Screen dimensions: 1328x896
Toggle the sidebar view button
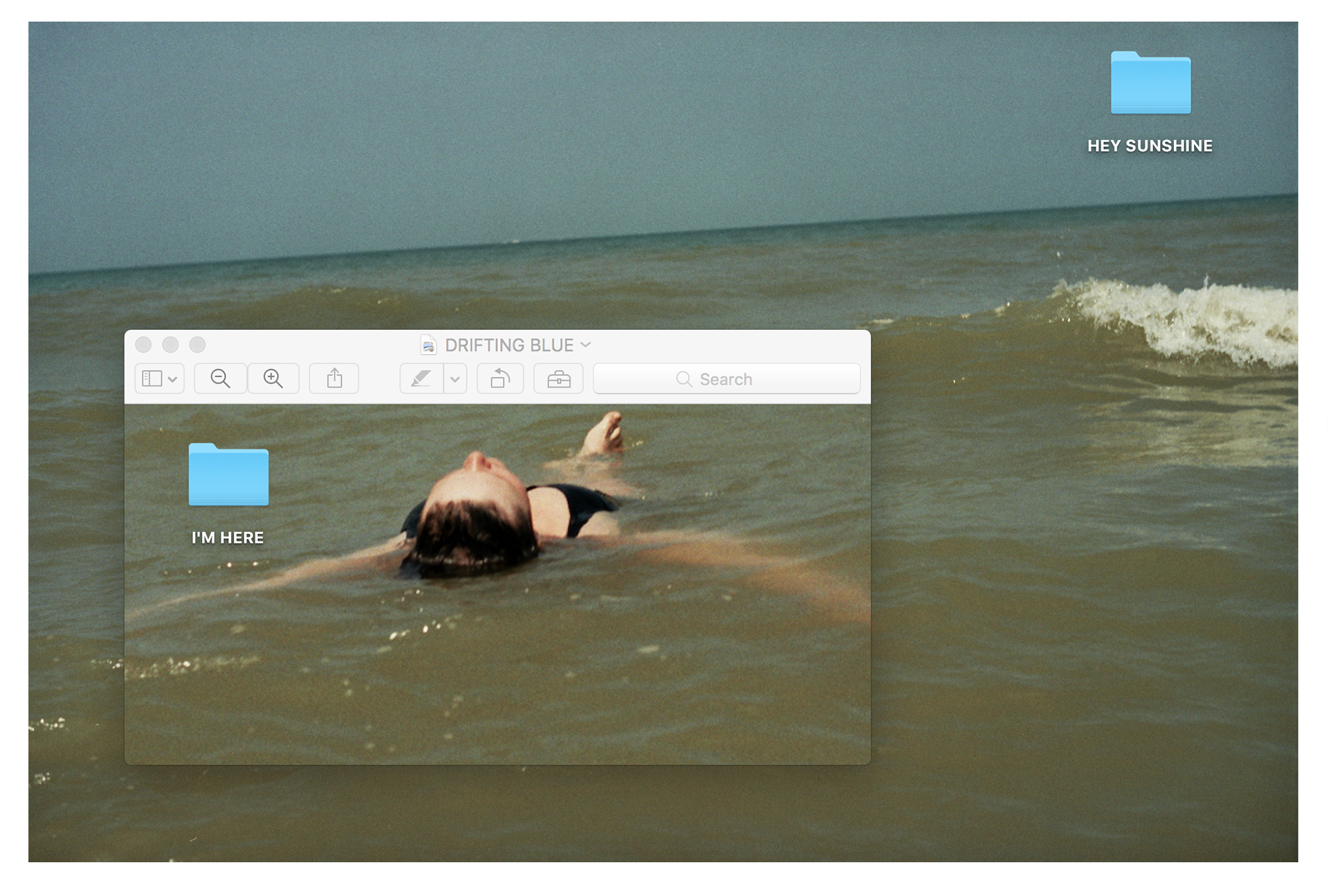tap(151, 378)
